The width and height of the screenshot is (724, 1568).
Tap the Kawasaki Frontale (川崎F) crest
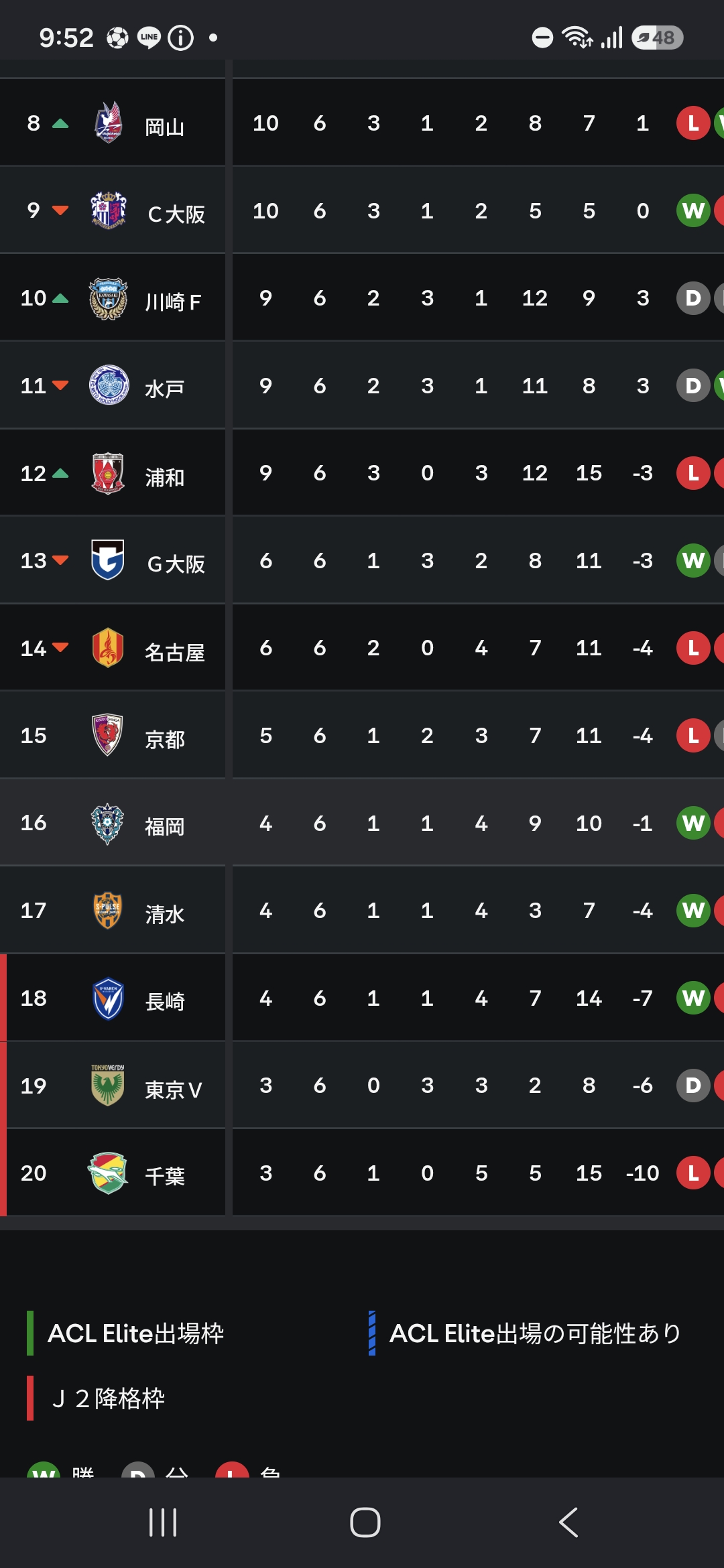[108, 298]
